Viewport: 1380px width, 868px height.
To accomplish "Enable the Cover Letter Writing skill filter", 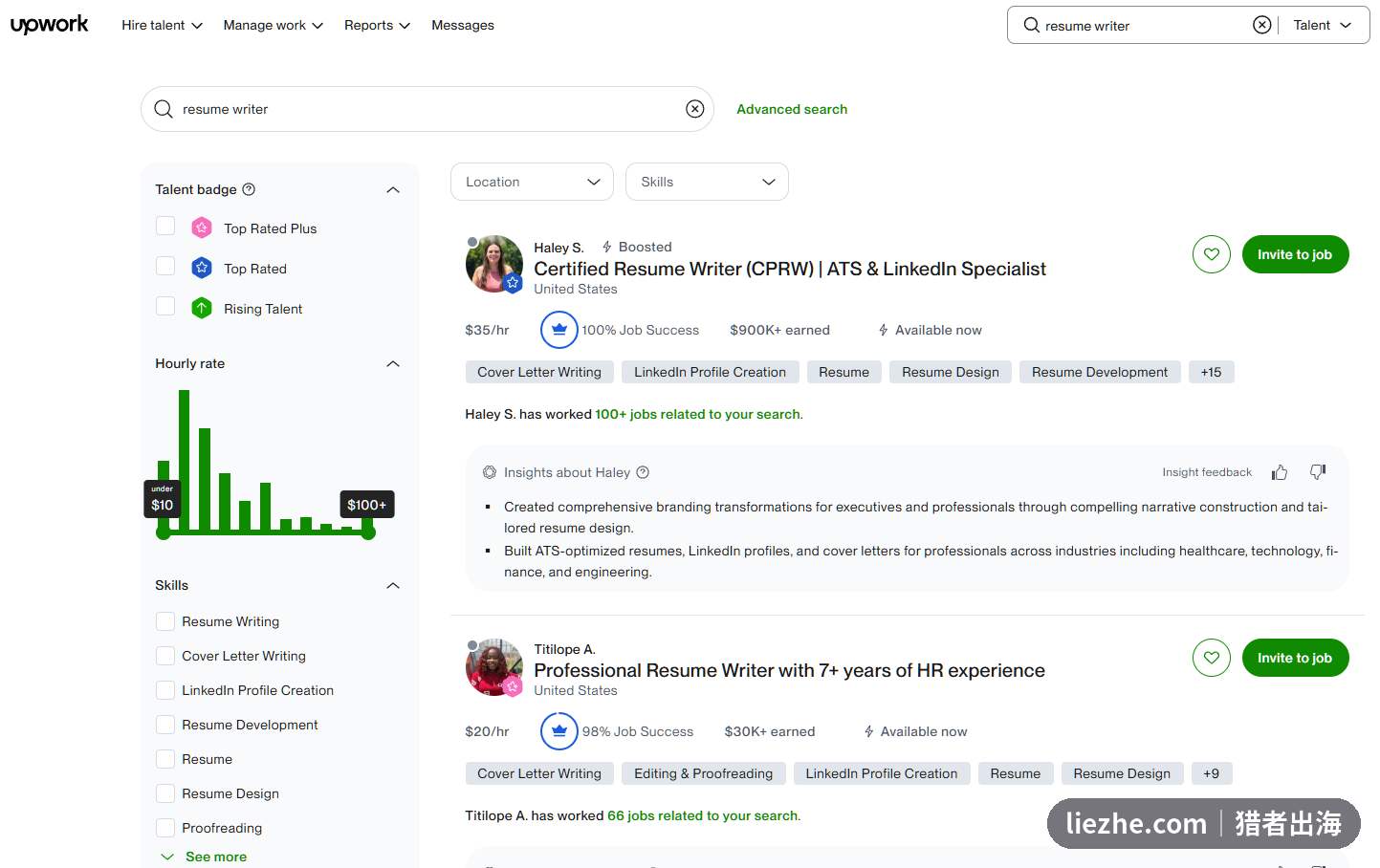I will click(x=165, y=656).
